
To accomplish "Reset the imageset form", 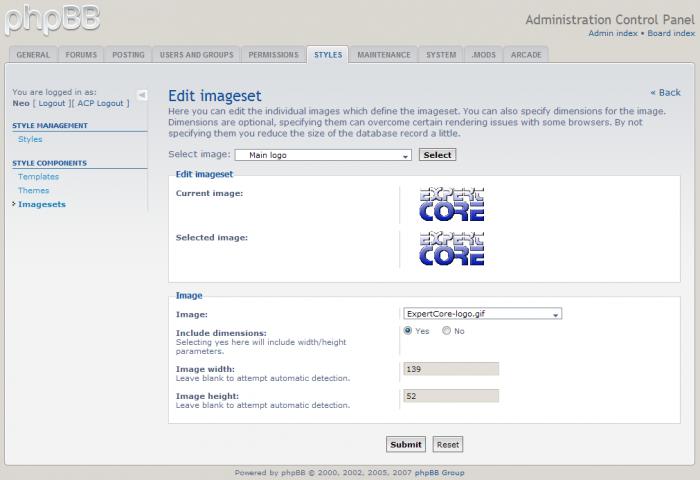I will click(x=448, y=445).
